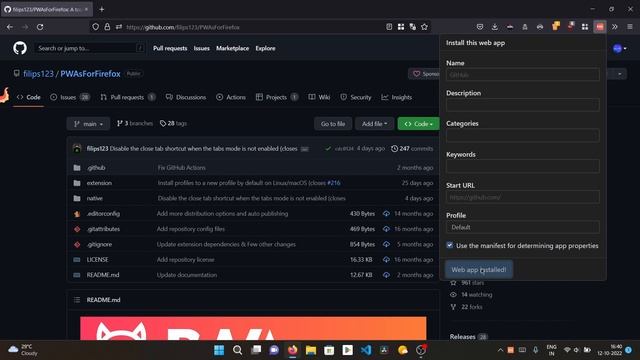Click the red PWAsForFirefox extension icon
Image resolution: width=640 pixels, height=360 pixels.
600,27
